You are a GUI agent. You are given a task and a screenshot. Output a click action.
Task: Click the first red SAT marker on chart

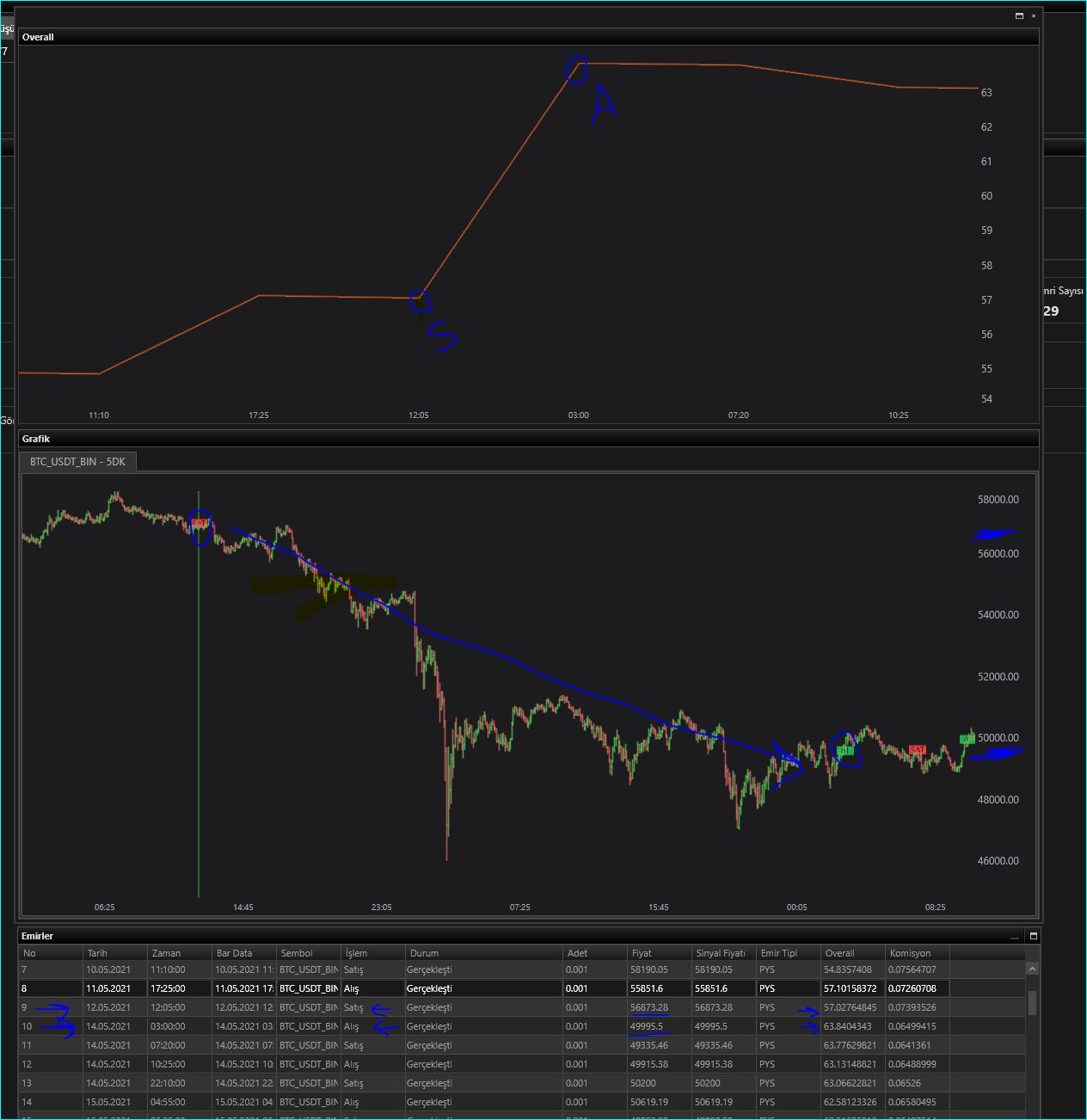(200, 523)
